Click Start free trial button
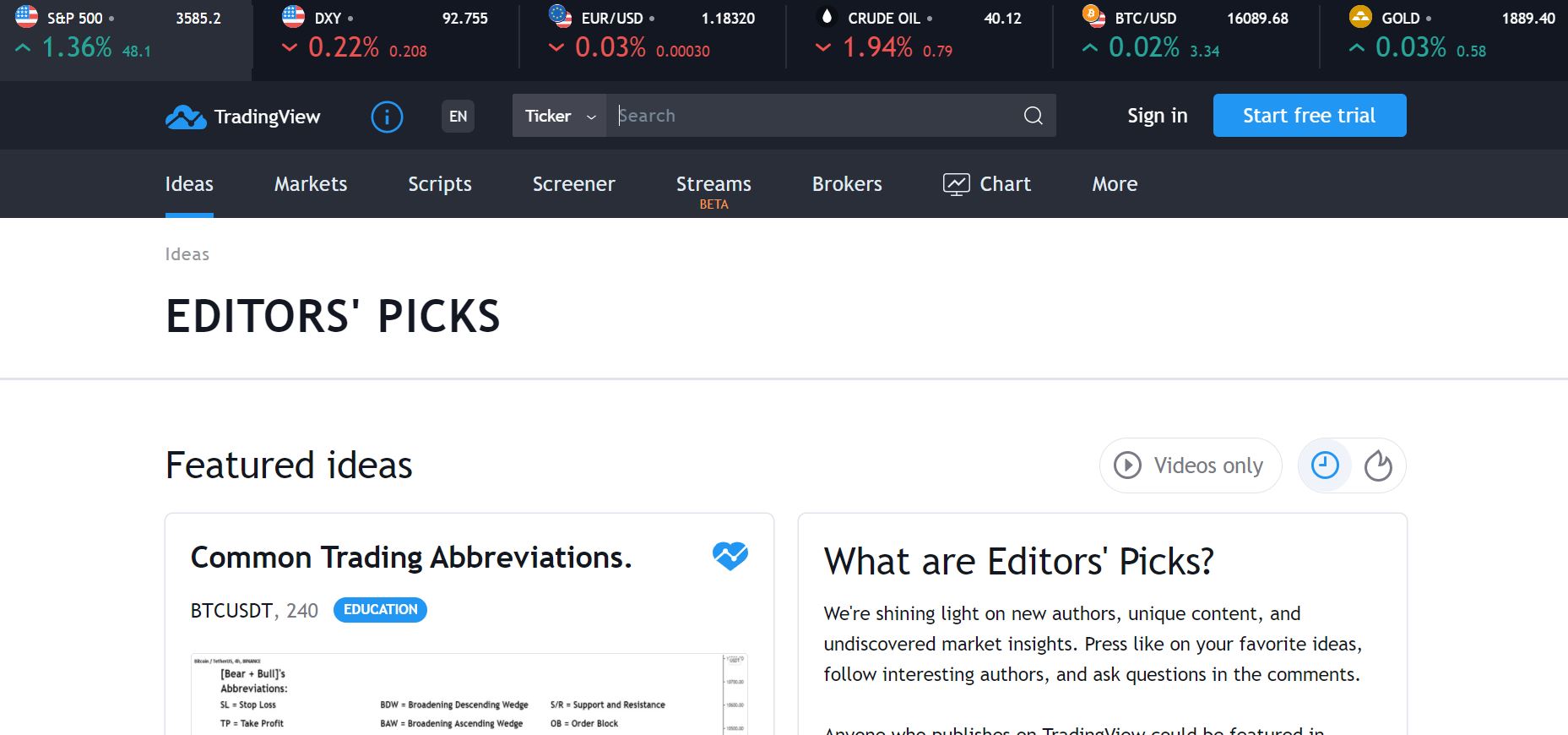This screenshot has height=735, width=1568. (x=1310, y=115)
